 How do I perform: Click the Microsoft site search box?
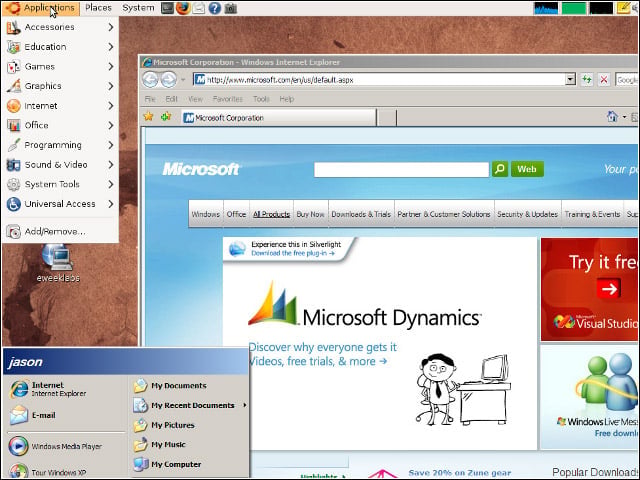pos(401,169)
